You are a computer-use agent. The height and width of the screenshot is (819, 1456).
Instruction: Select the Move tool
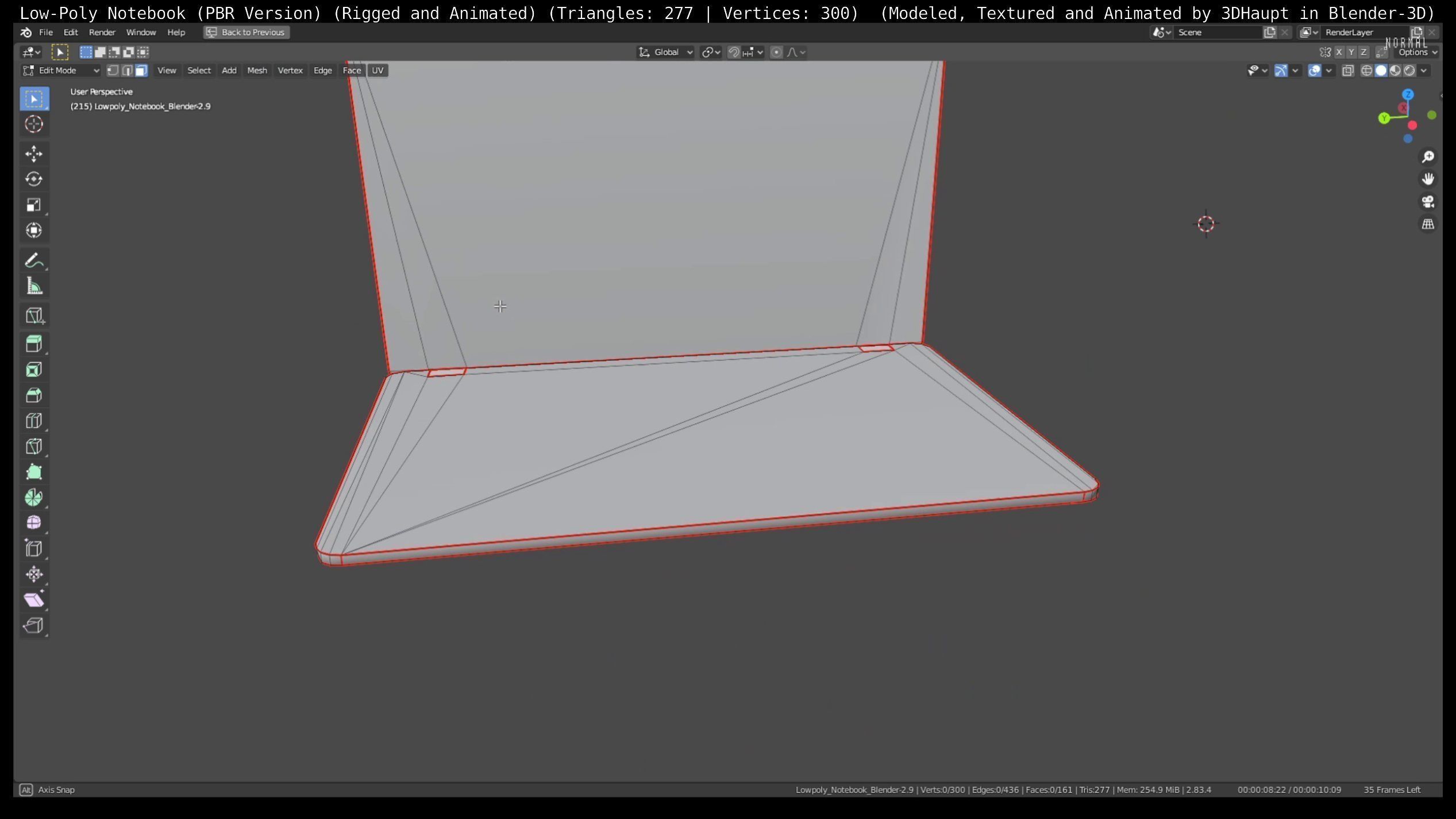click(33, 153)
